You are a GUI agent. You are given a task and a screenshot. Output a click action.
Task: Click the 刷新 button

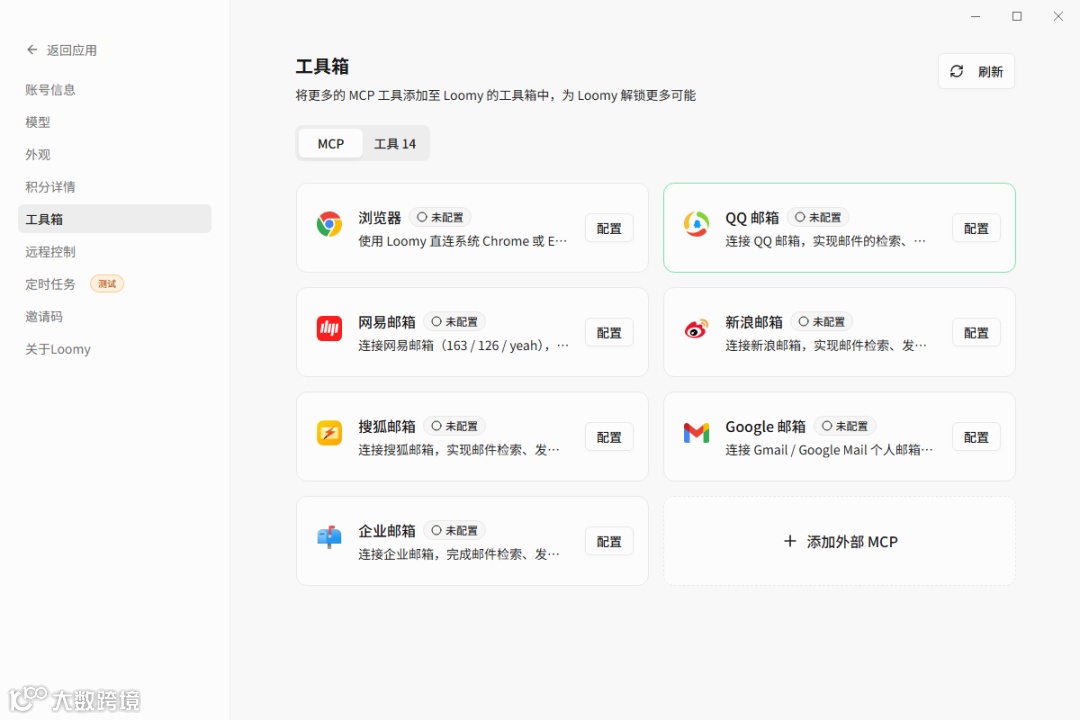[976, 71]
